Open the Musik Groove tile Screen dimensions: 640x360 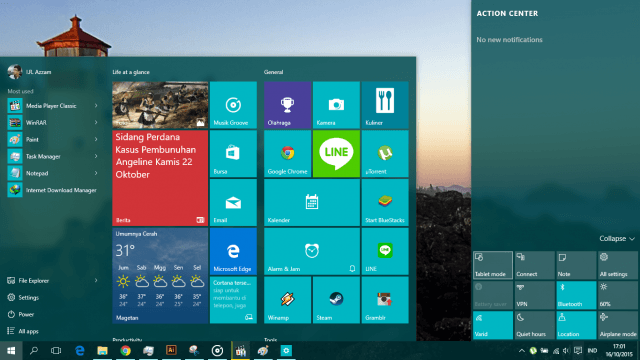pyautogui.click(x=233, y=105)
